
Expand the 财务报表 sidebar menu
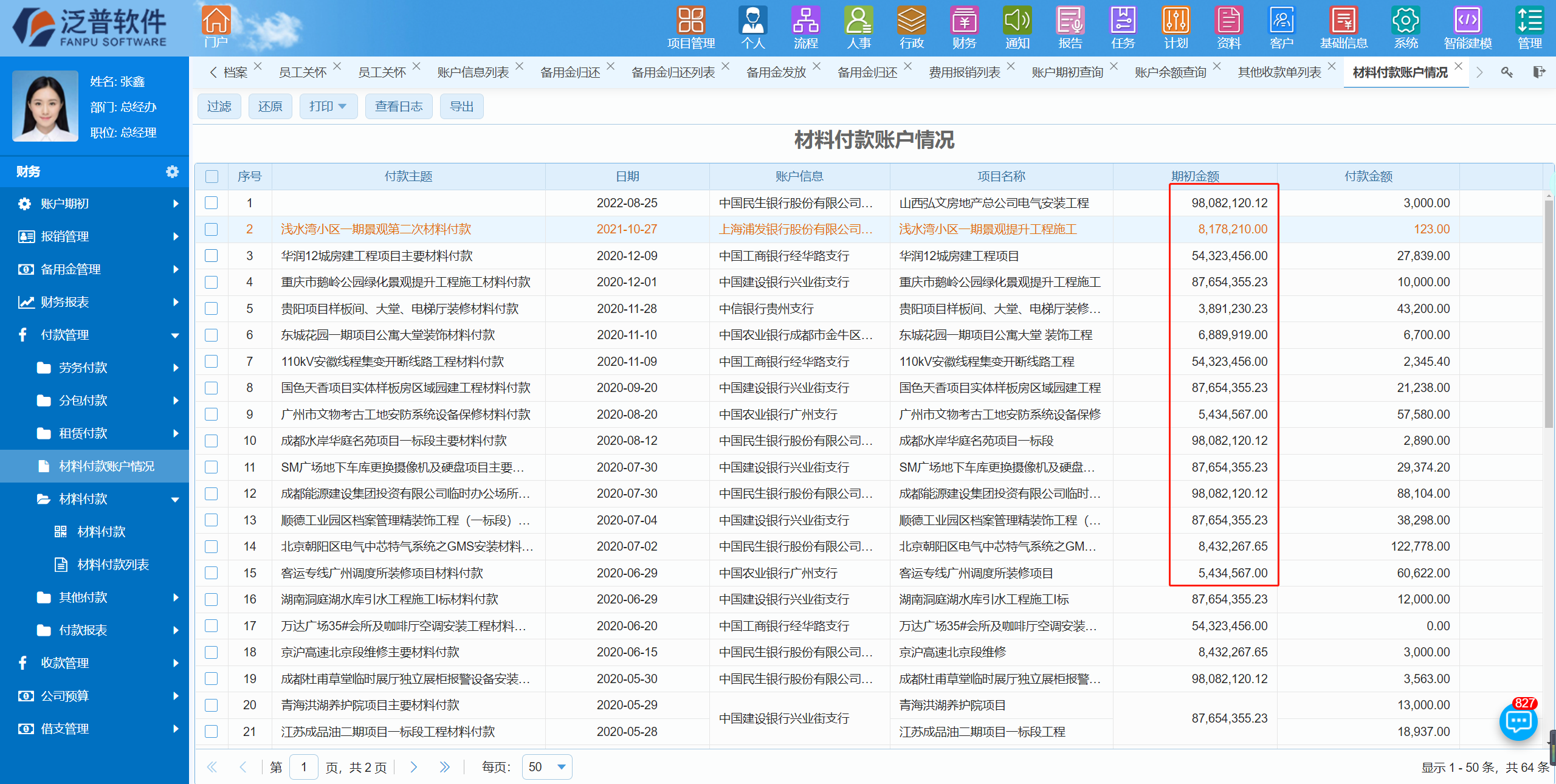94,302
